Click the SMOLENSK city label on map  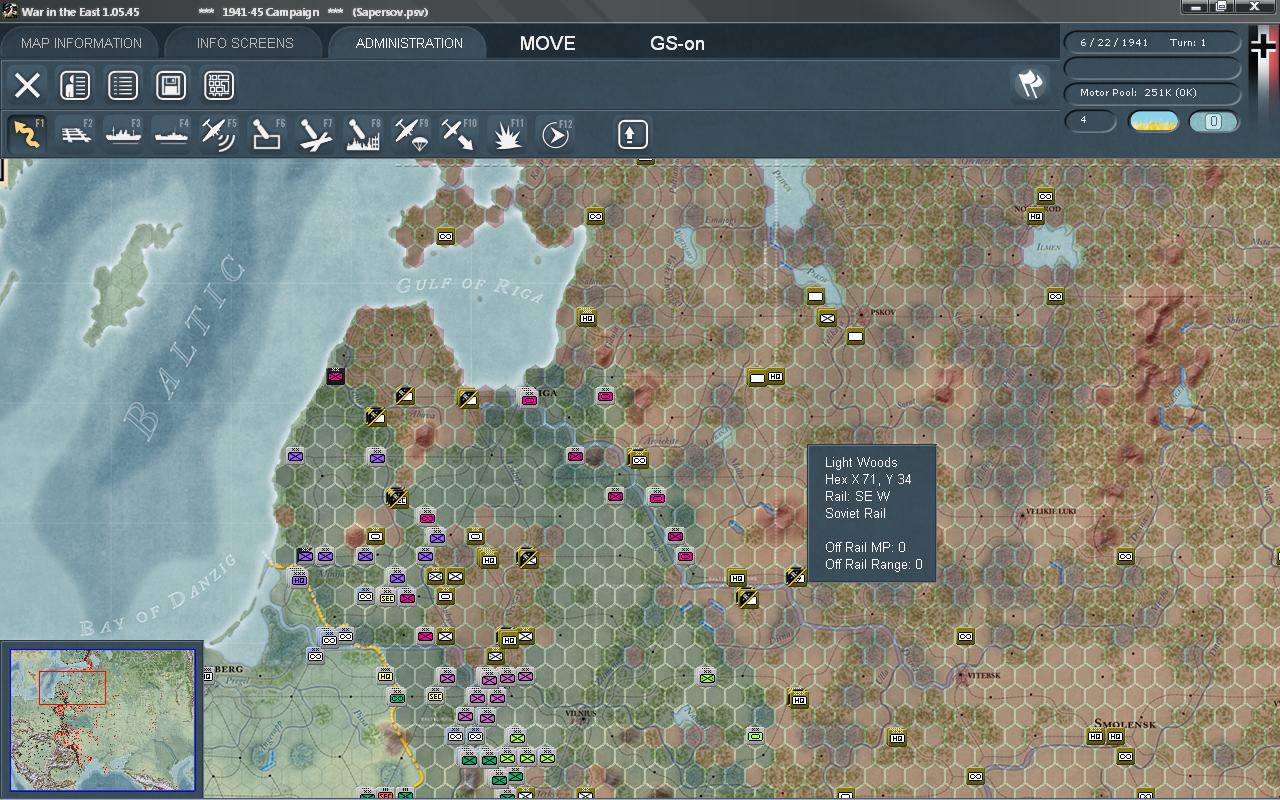tap(1126, 724)
